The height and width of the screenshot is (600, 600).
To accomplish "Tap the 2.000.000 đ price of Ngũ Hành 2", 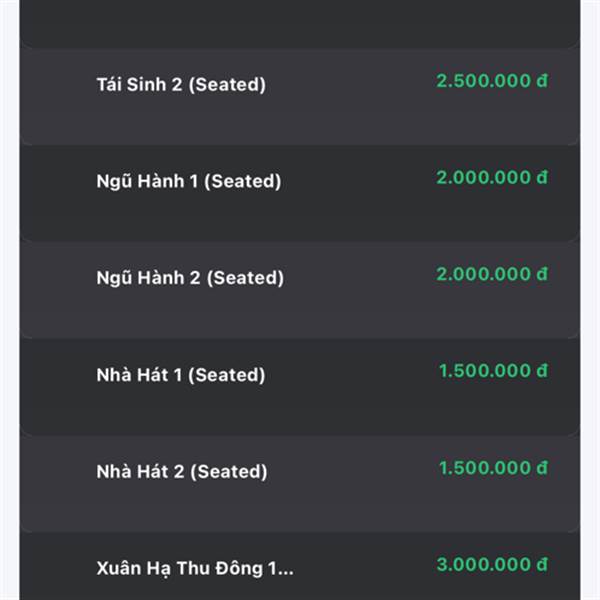I will (492, 274).
